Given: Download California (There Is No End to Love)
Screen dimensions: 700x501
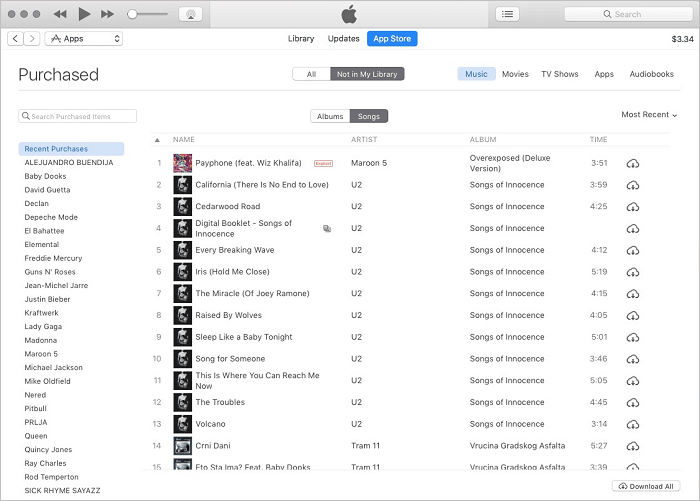Looking at the screenshot, I should [x=633, y=185].
